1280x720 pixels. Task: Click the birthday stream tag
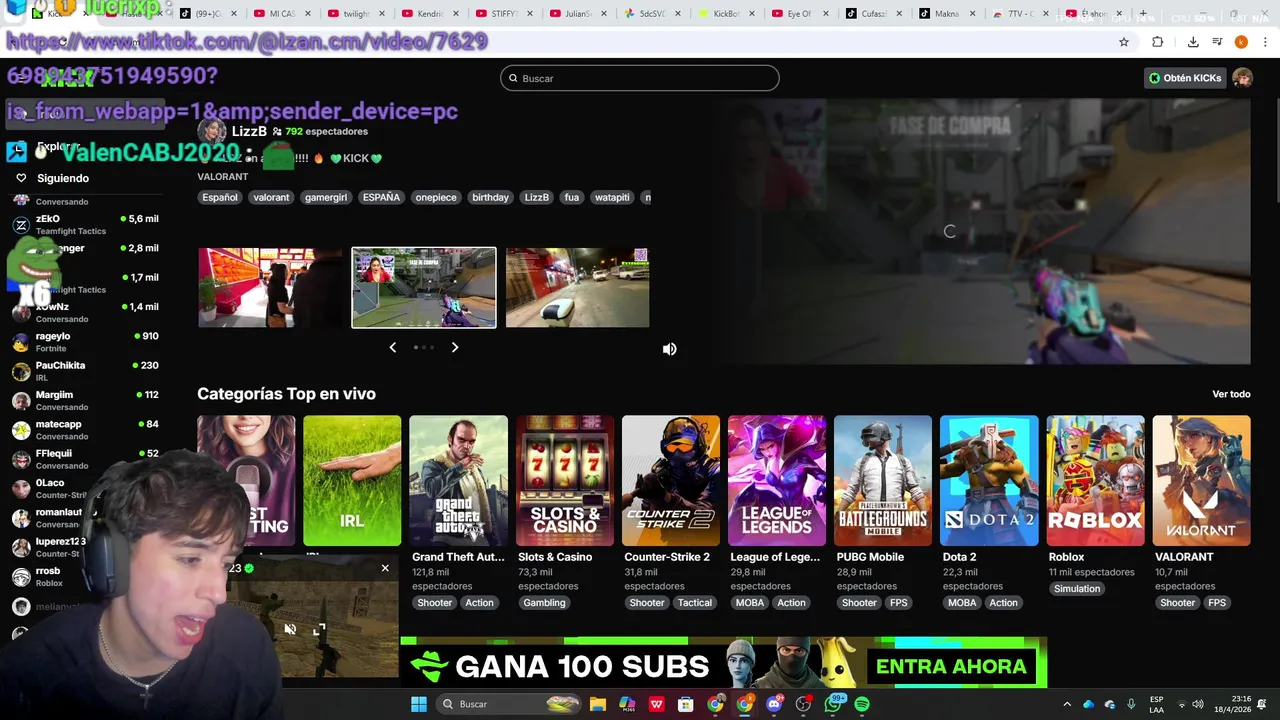(490, 197)
